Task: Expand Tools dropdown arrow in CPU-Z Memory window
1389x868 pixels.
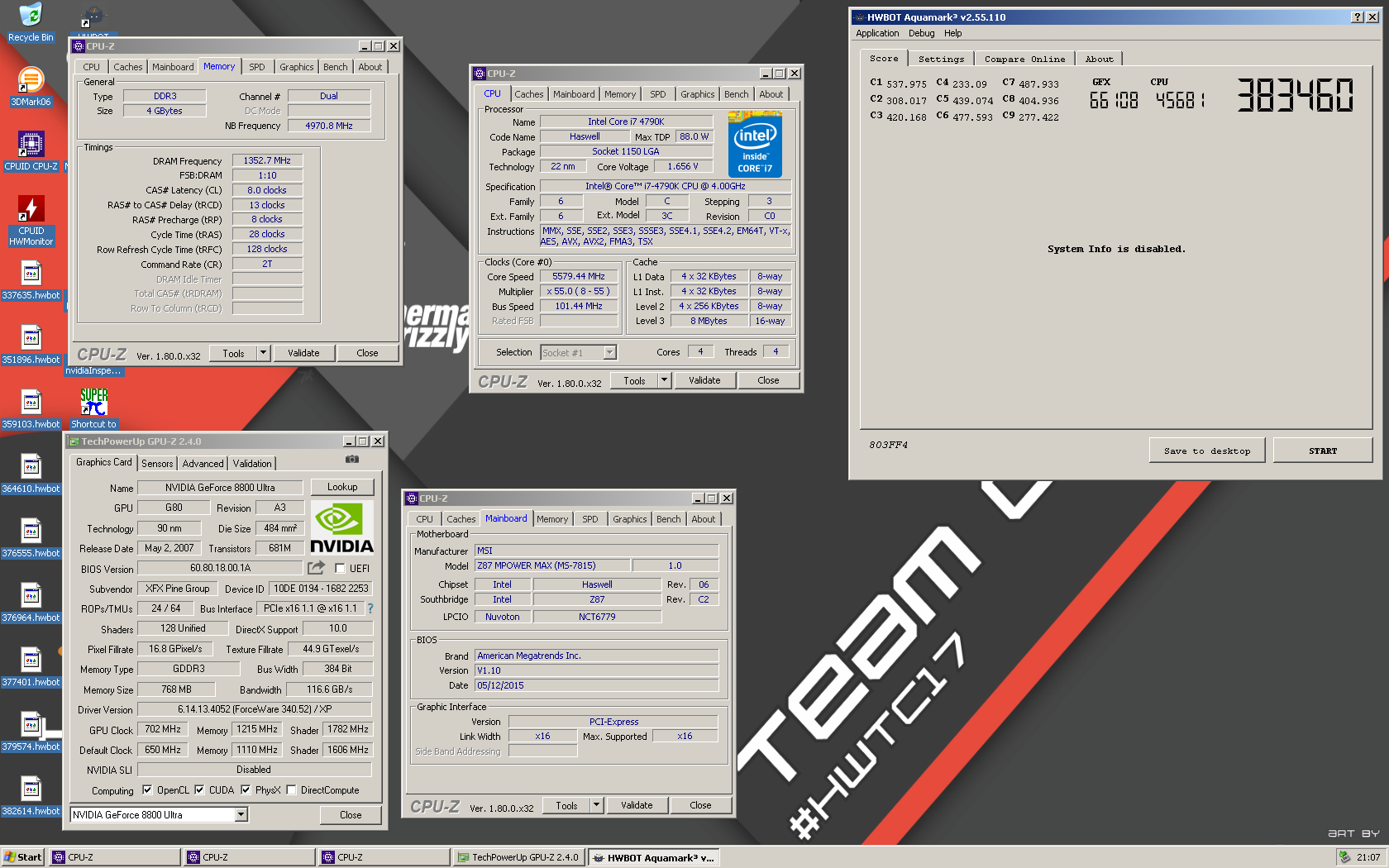Action: [x=264, y=353]
